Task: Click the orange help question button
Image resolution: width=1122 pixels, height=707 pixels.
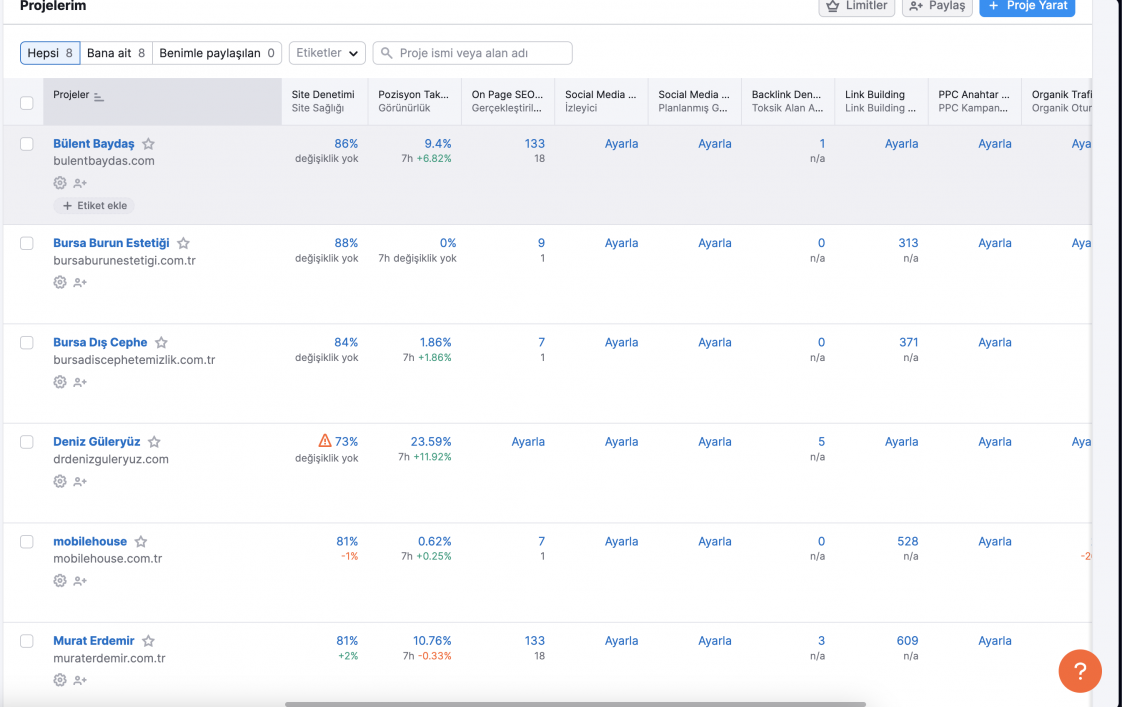Action: click(1079, 672)
